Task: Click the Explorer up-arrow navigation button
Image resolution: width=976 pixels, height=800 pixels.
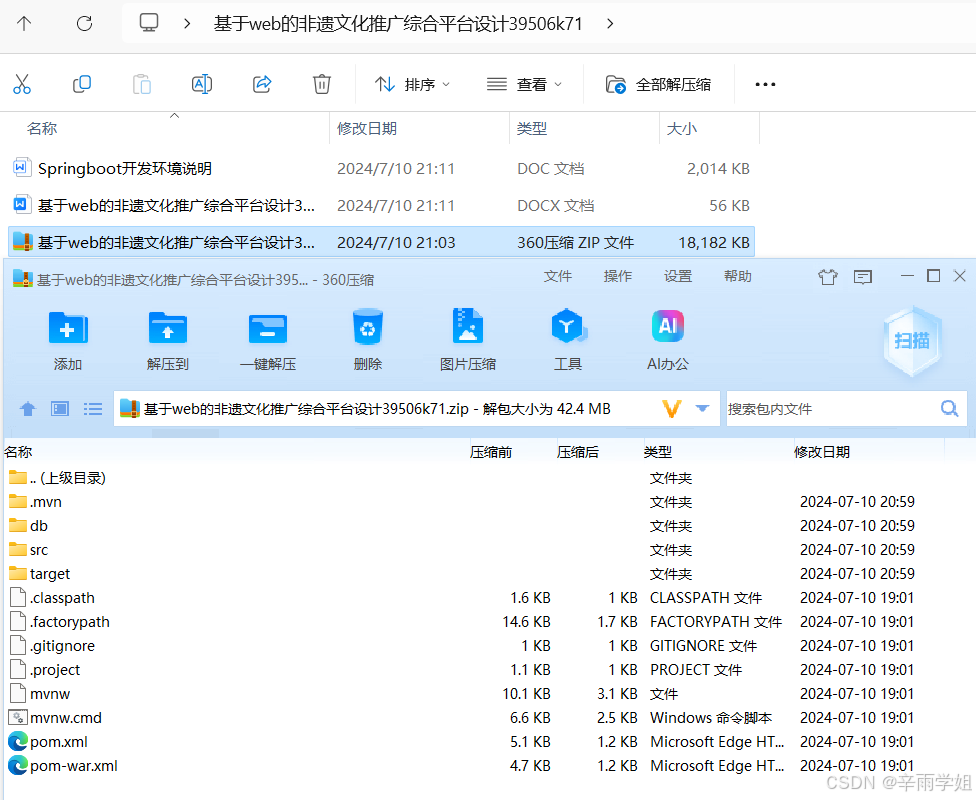Action: point(24,24)
